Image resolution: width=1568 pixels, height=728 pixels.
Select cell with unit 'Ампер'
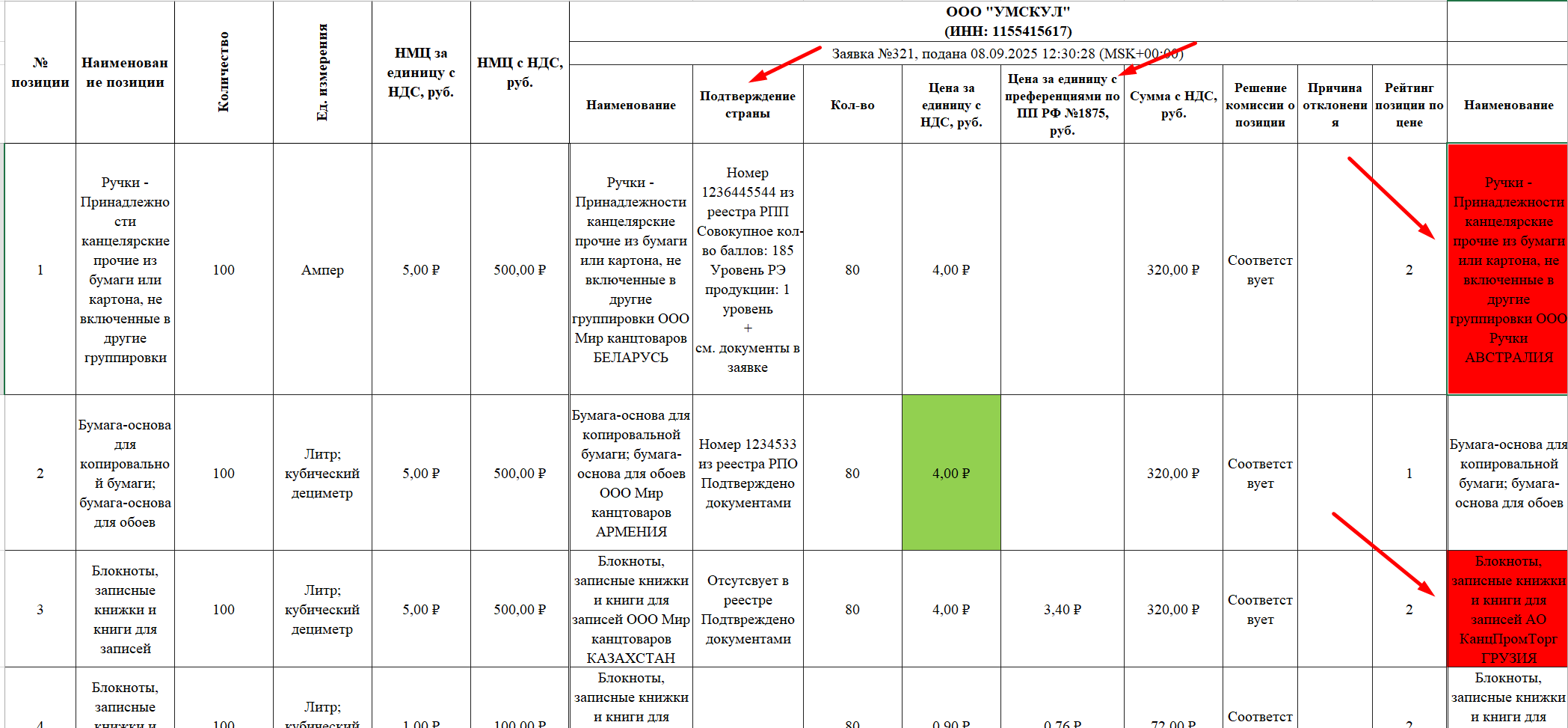coord(322,269)
